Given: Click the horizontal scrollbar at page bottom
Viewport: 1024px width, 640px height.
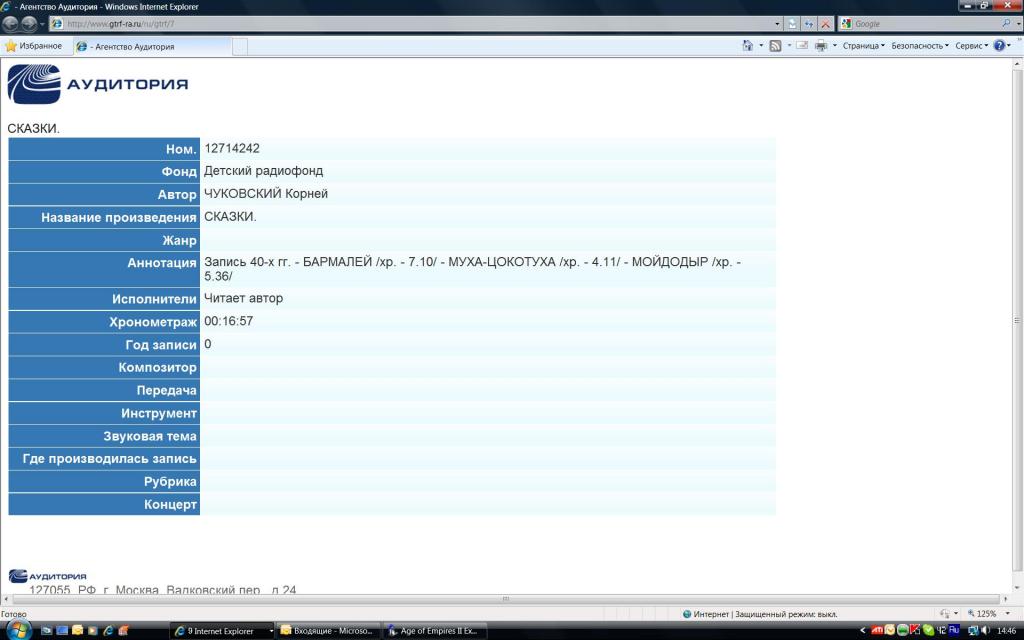Looking at the screenshot, I should click(505, 599).
